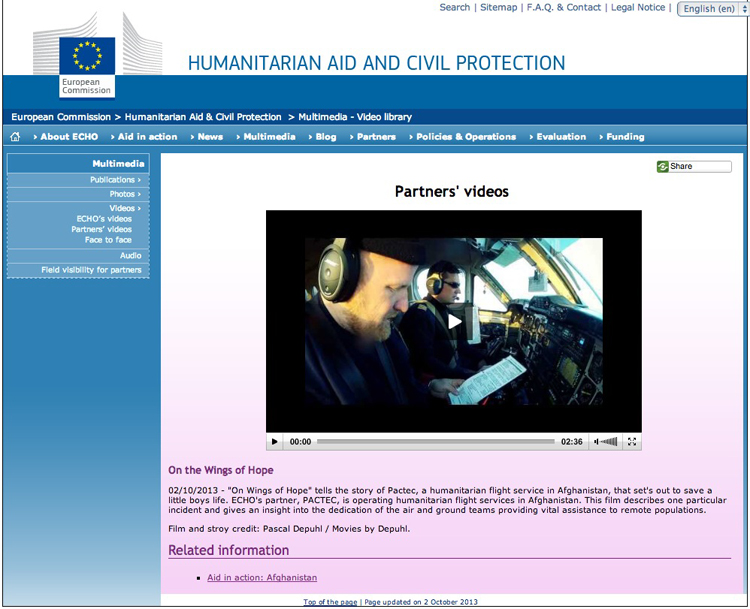Expand the Videos sidebar section
This screenshot has width=750, height=609.
[124, 208]
